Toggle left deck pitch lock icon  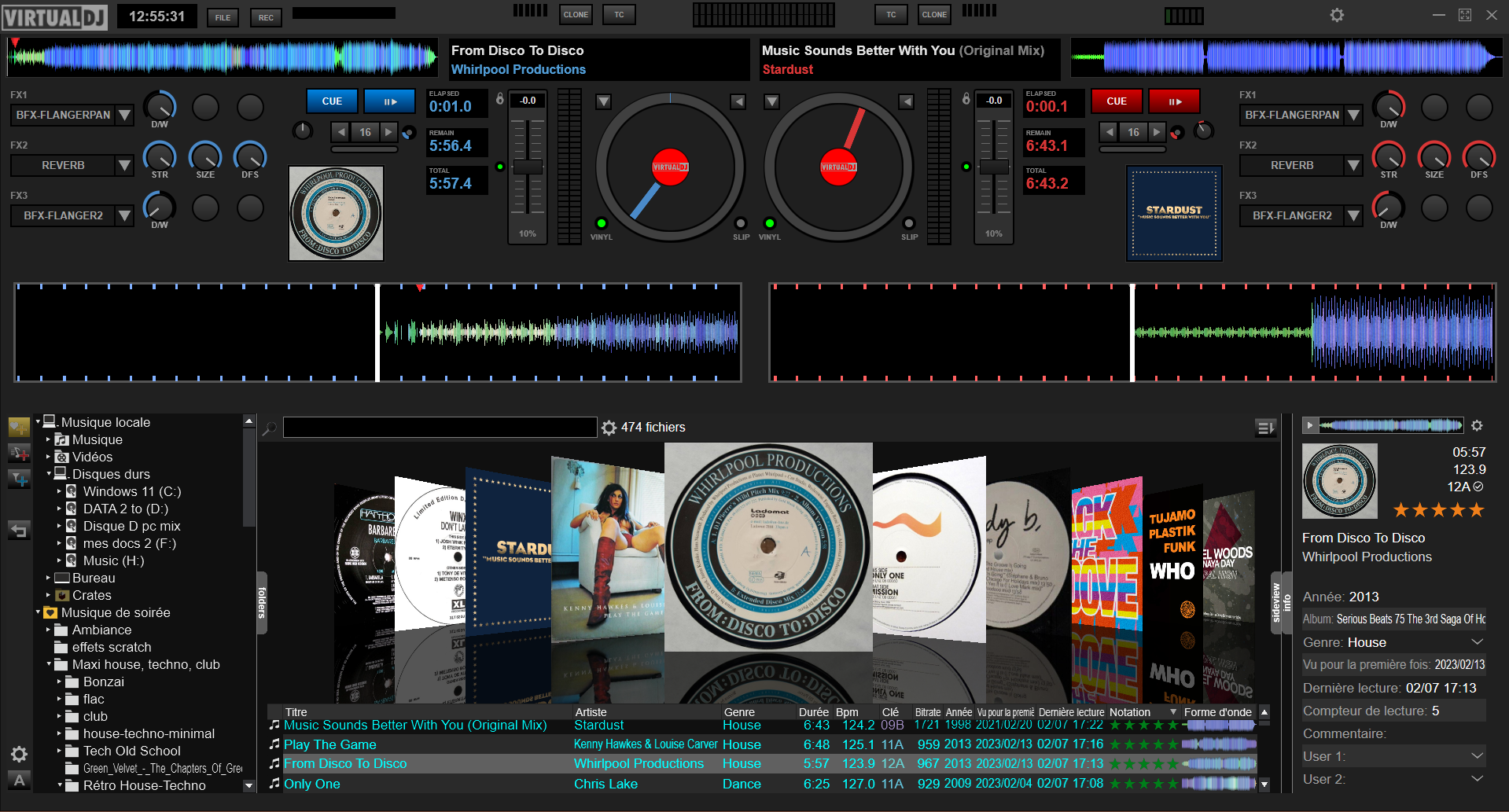499,99
